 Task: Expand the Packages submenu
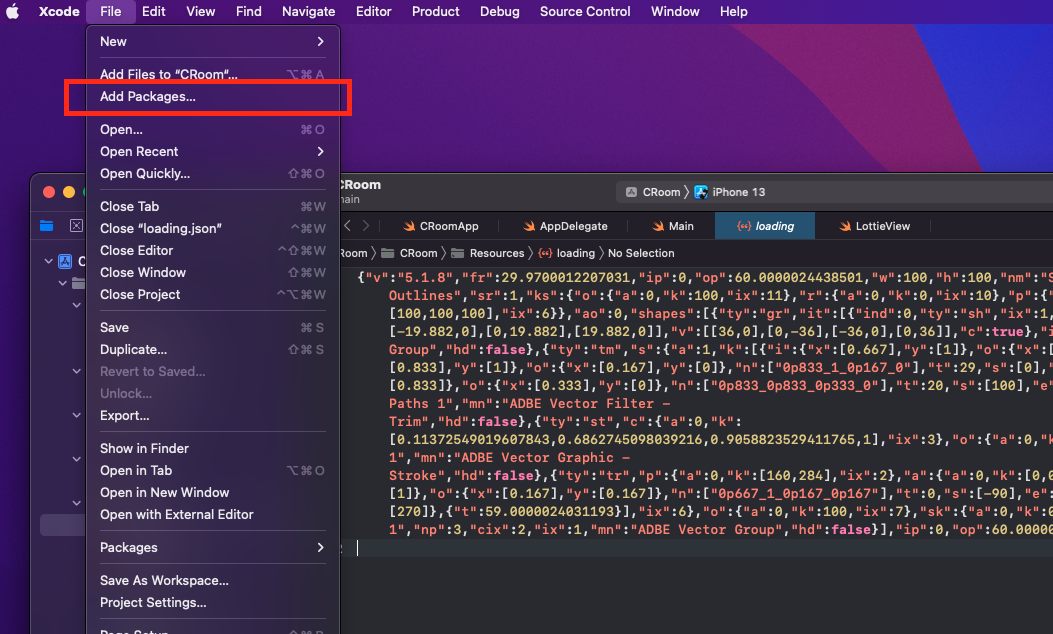213,548
